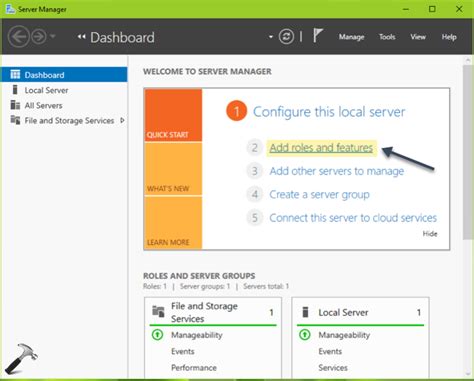474x381 pixels.
Task: Click the Server Manager title bar icon
Action: click(10, 9)
